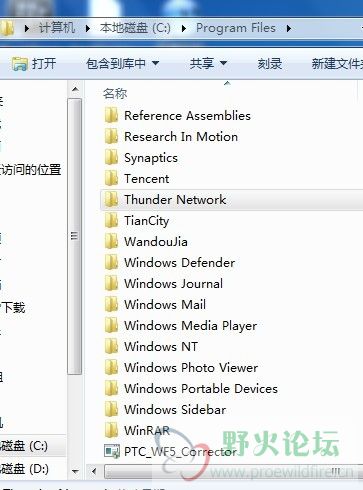Expand the arrow after Program Files breadcrumb
The width and height of the screenshot is (363, 490).
(x=289, y=28)
